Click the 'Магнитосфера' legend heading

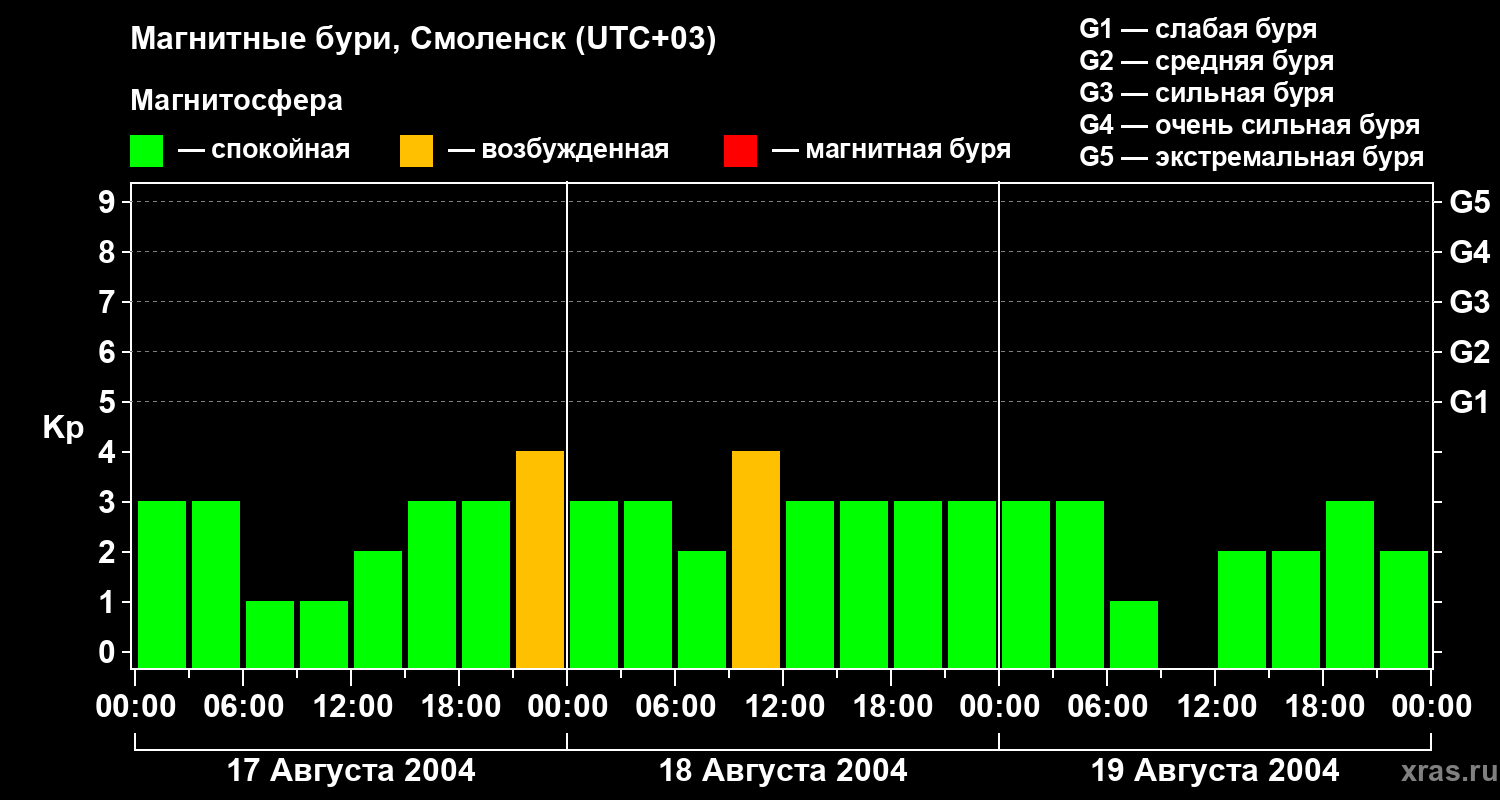[237, 101]
